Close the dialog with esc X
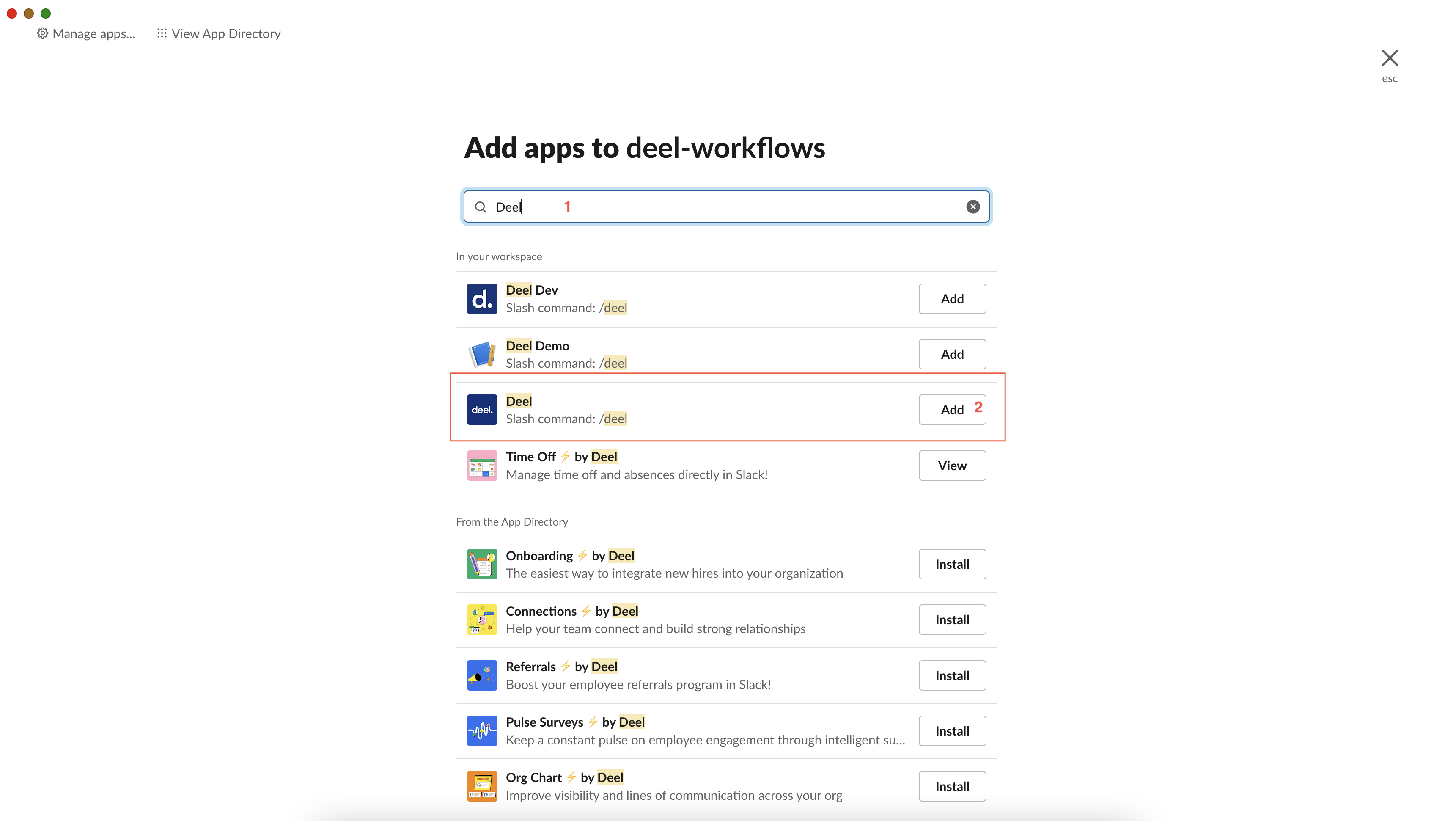This screenshot has width=1456, height=821. 1389,58
